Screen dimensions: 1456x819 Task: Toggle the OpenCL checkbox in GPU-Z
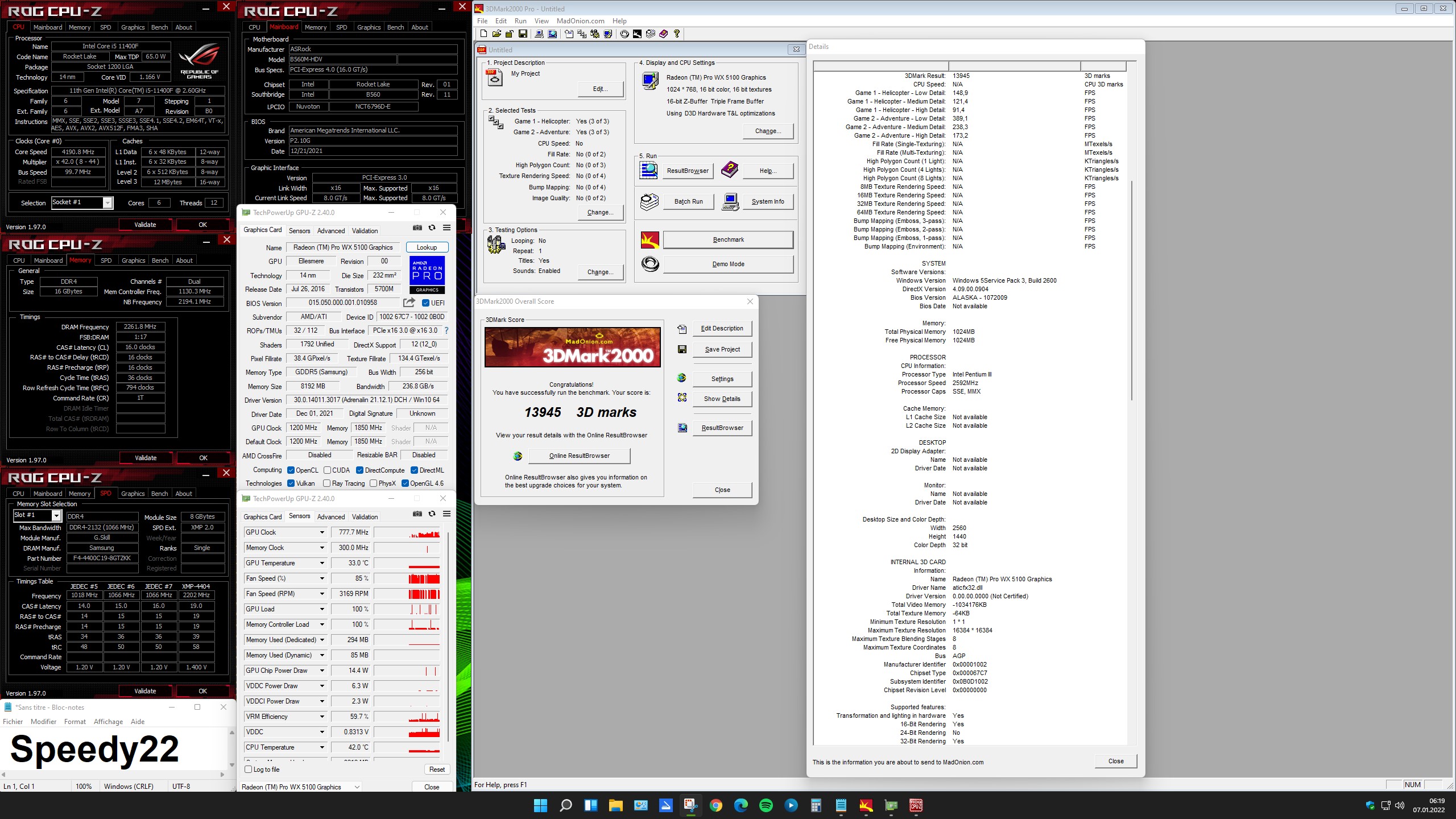[291, 470]
